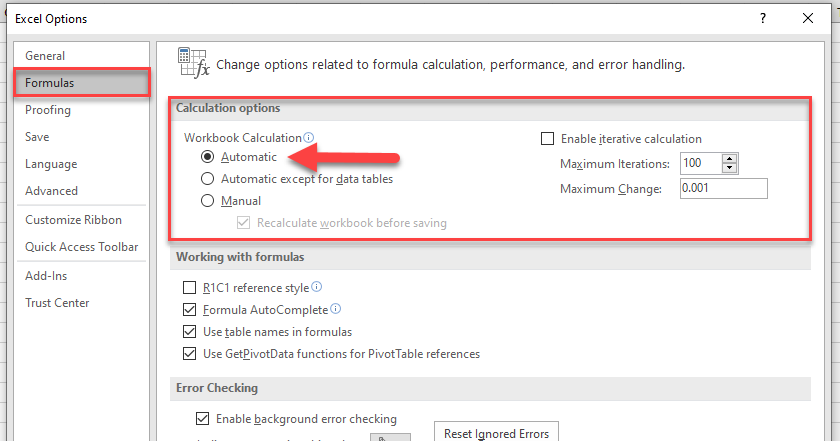This screenshot has width=840, height=441.
Task: Select Manual workbook calculation
Action: pos(207,201)
